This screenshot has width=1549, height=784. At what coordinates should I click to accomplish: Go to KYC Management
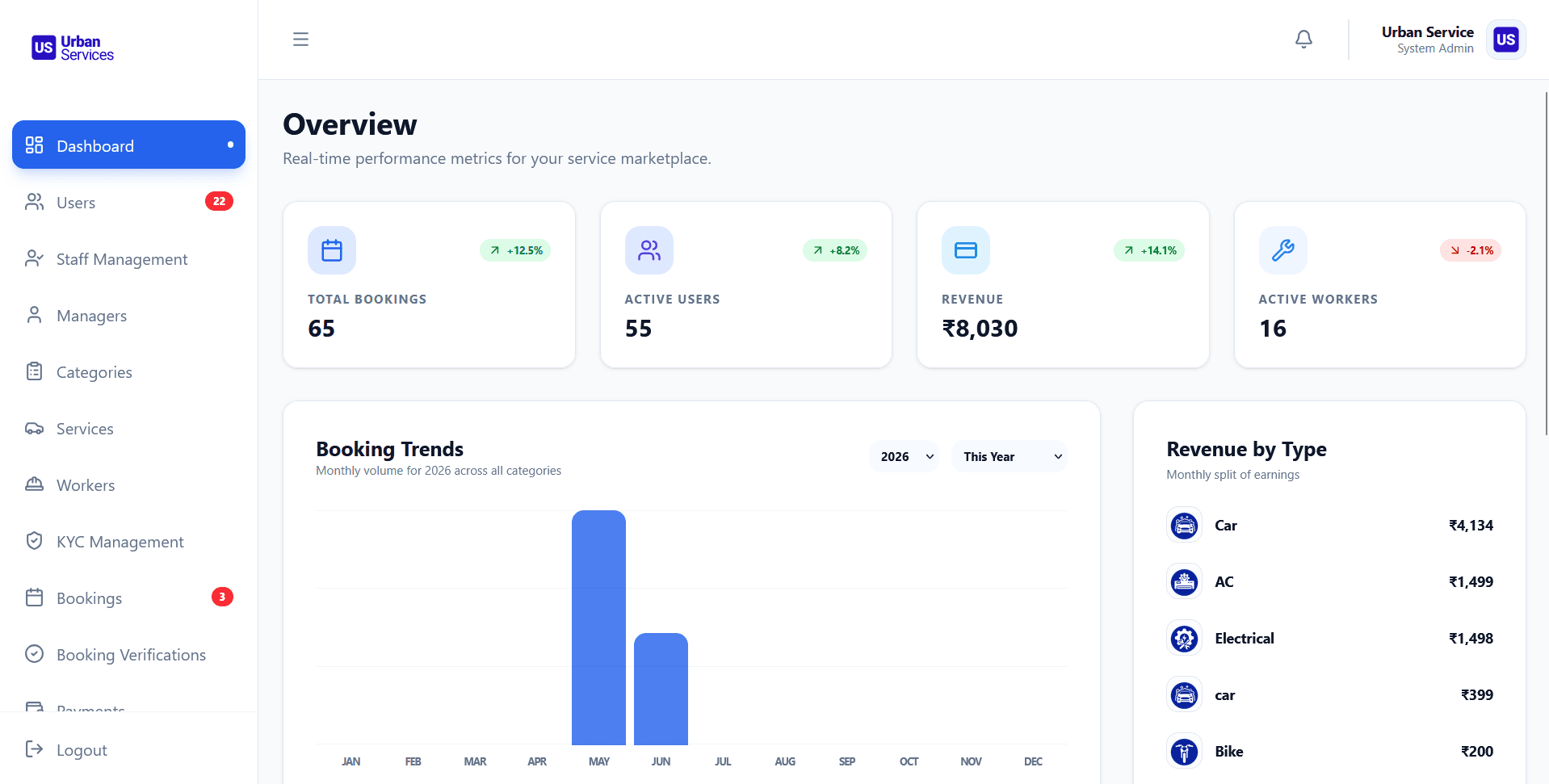[128, 541]
